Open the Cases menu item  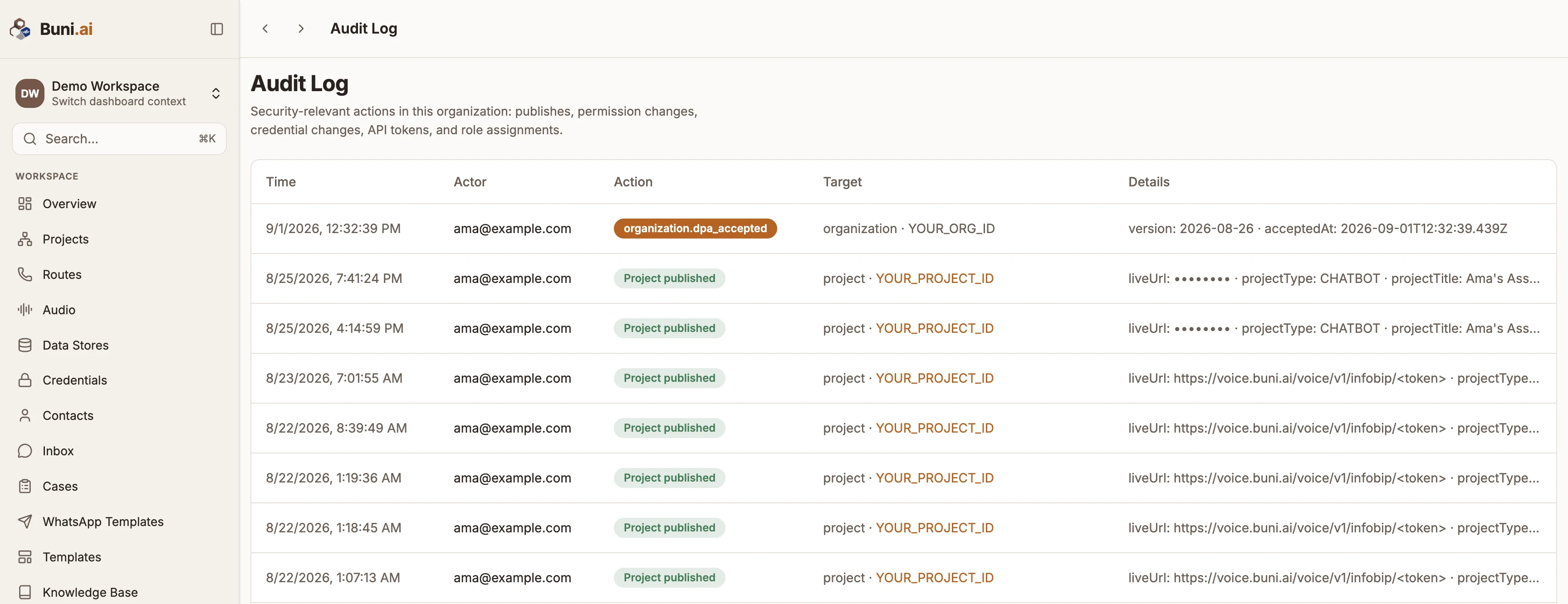[x=119, y=486]
